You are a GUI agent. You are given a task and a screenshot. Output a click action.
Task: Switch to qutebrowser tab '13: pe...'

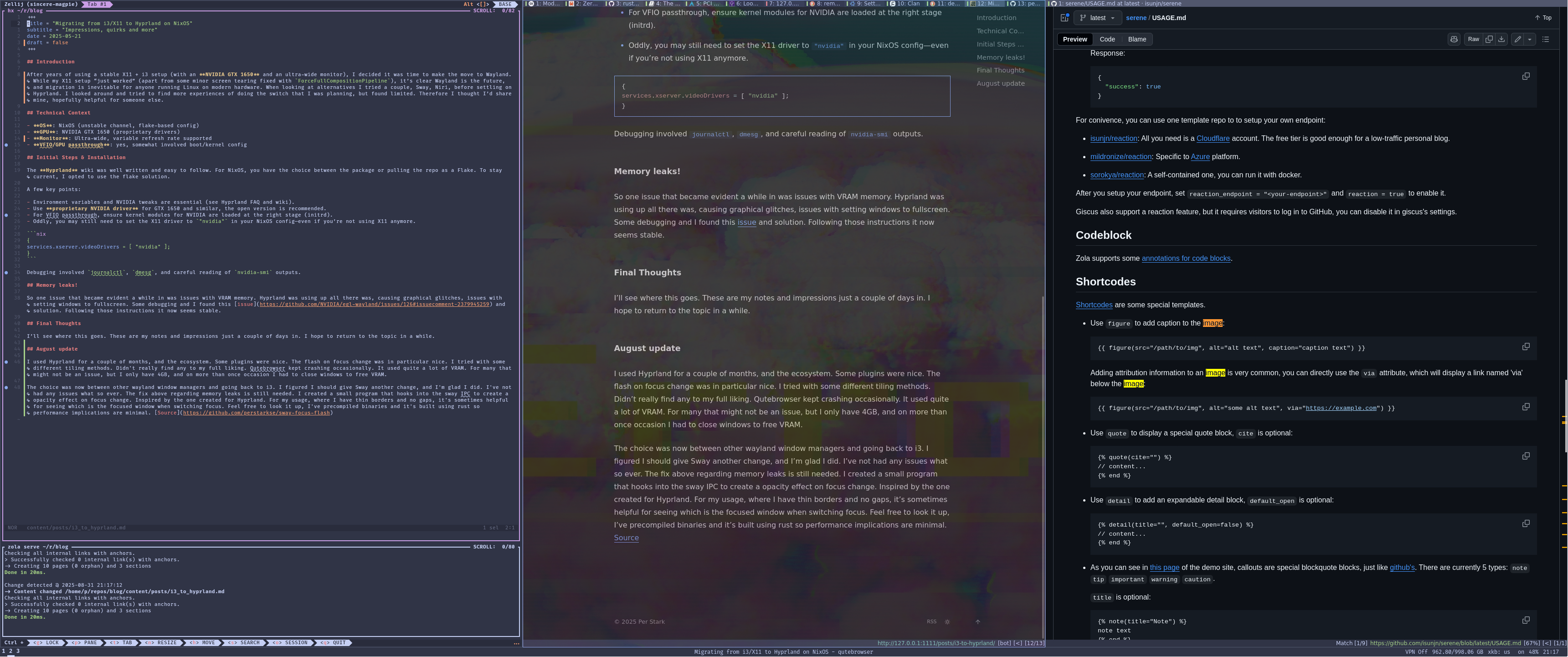pos(1025,4)
